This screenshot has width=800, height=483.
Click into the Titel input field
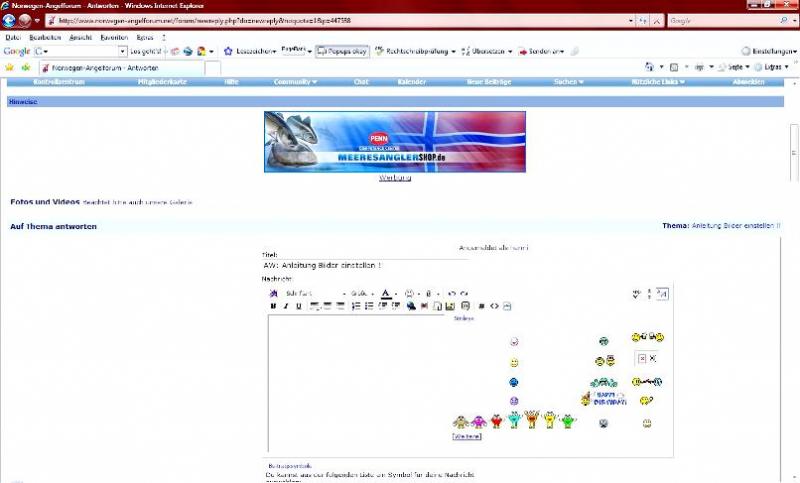(x=365, y=265)
